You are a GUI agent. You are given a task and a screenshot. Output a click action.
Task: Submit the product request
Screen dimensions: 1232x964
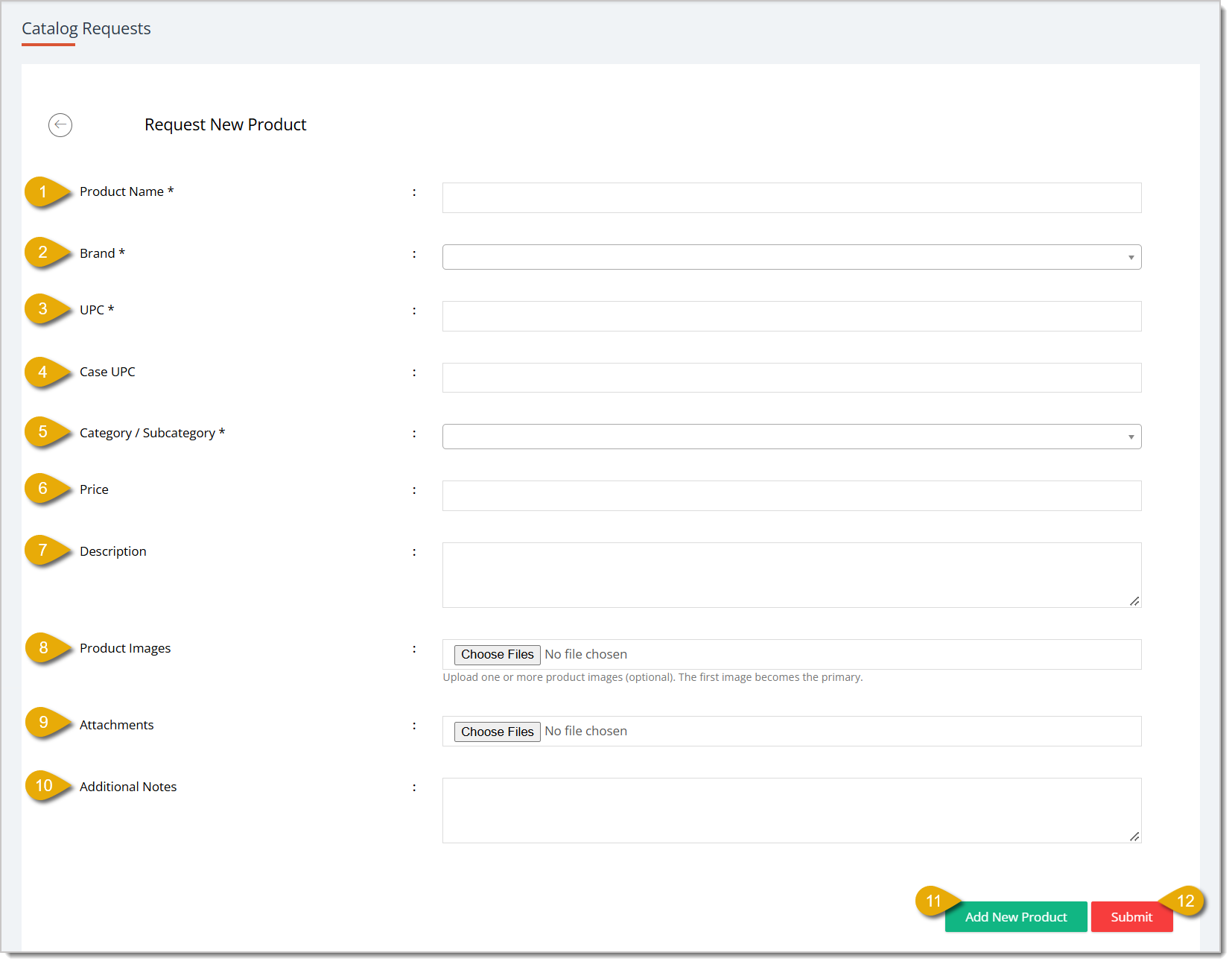pyautogui.click(x=1131, y=917)
